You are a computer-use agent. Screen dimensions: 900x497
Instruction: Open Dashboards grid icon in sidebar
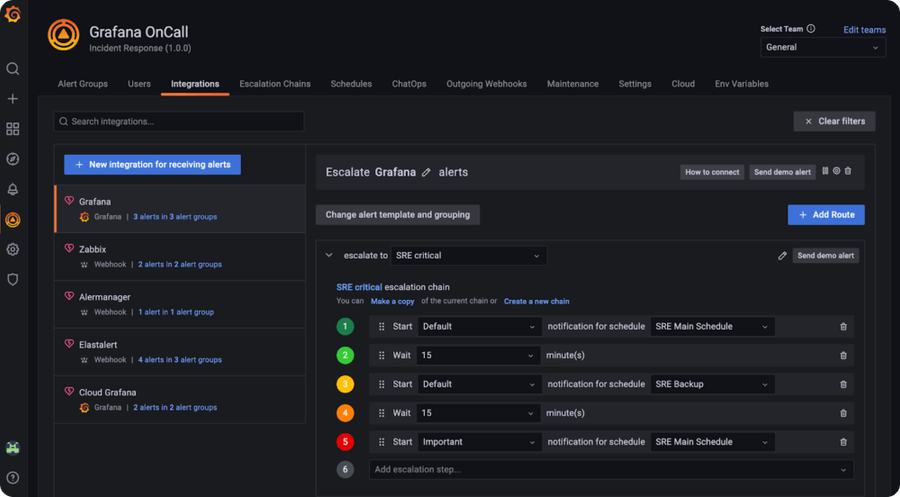pos(13,129)
